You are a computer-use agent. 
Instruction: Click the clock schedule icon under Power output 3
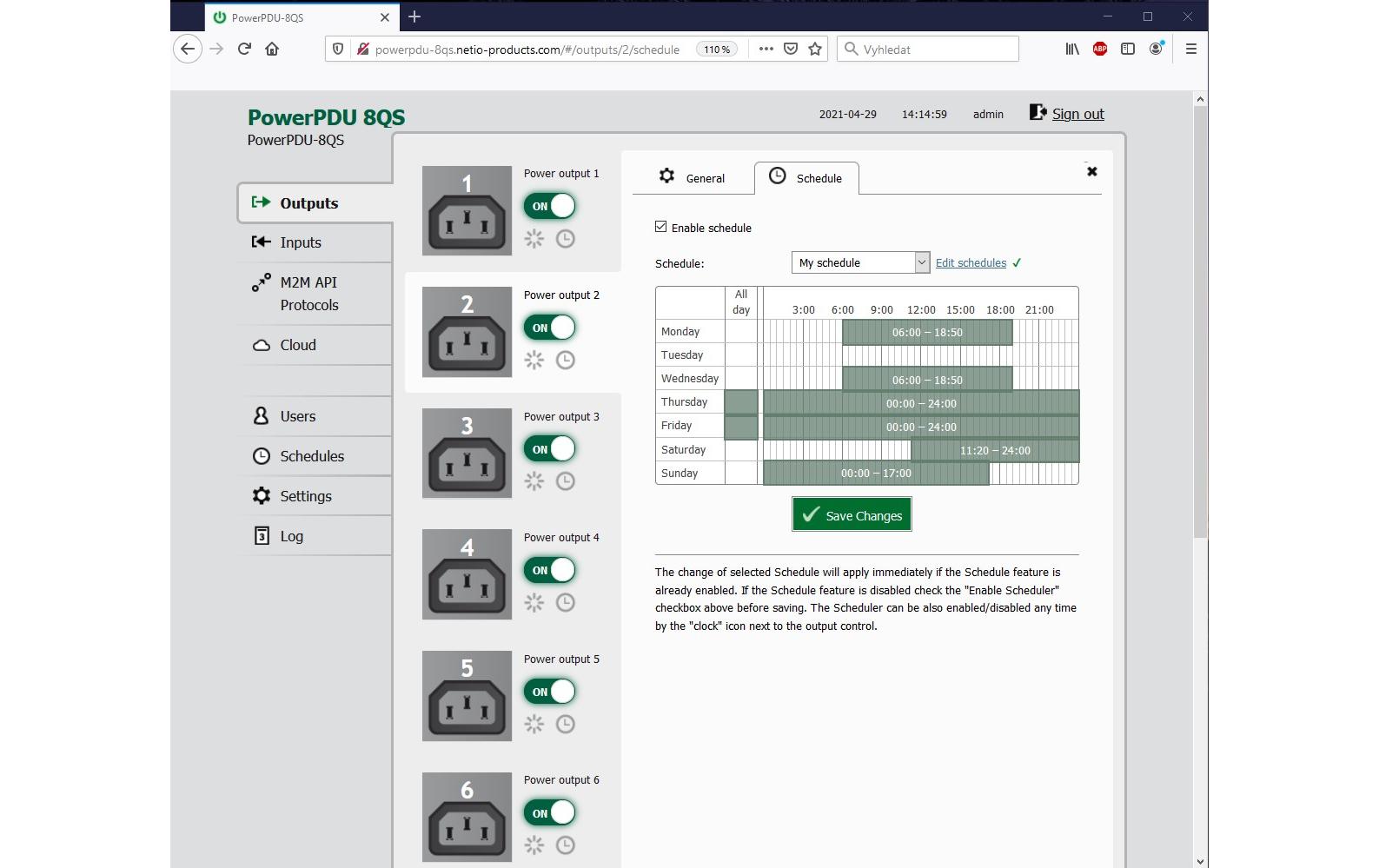point(565,480)
